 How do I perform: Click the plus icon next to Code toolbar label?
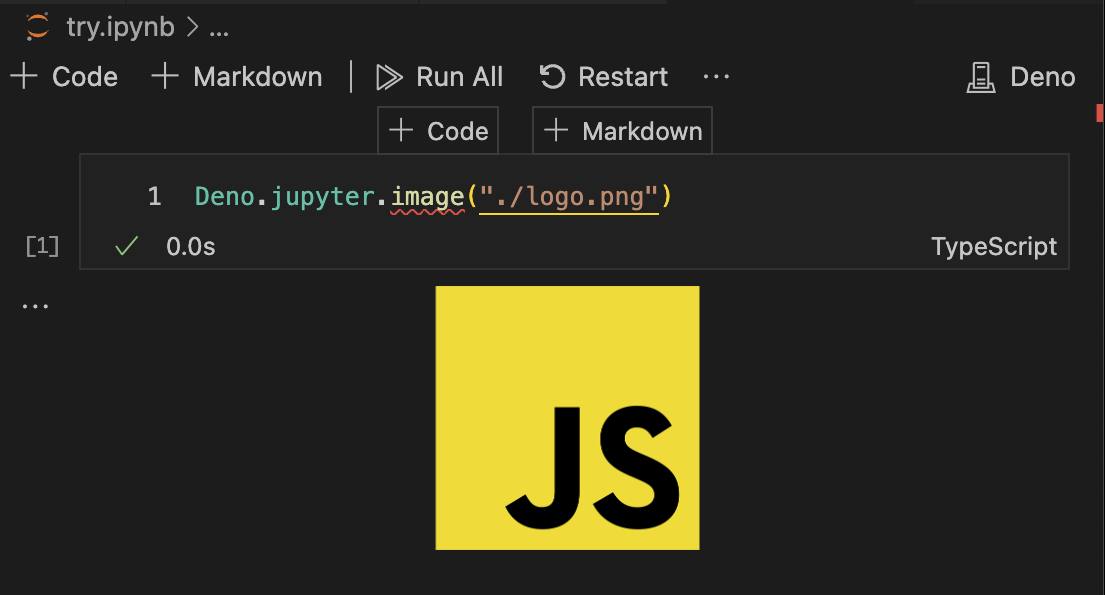23,76
